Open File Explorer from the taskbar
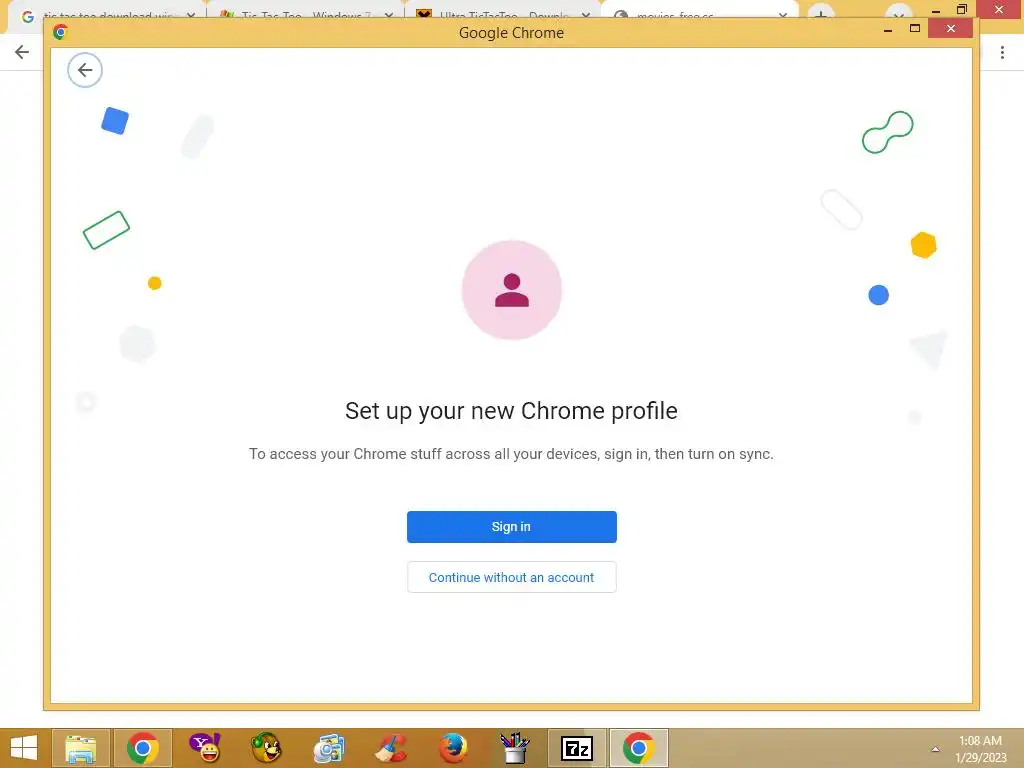Screen dimensions: 1024x768 (81, 748)
